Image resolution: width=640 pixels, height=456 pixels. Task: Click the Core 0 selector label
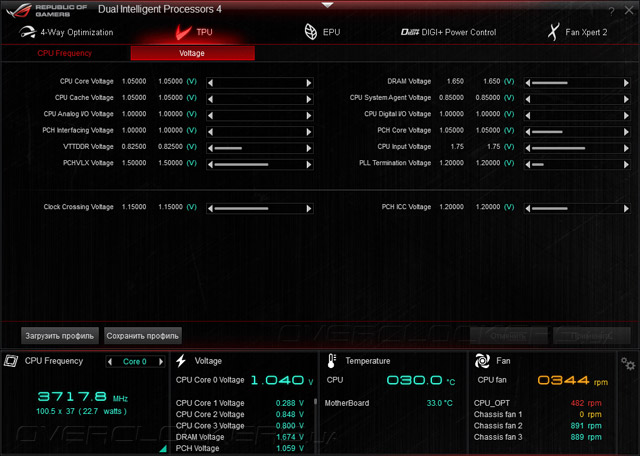135,362
